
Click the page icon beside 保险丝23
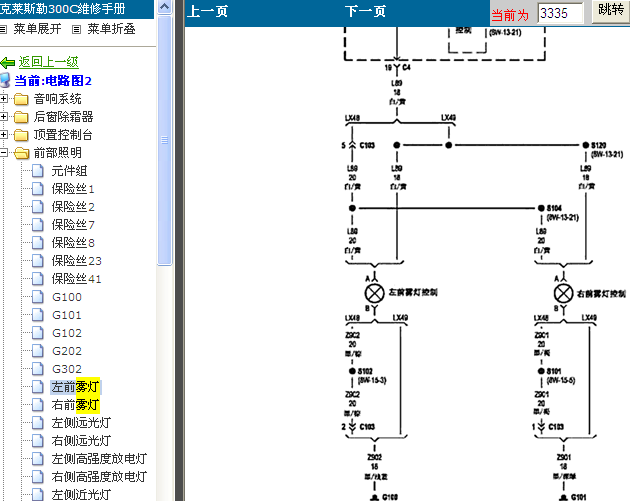point(37,261)
